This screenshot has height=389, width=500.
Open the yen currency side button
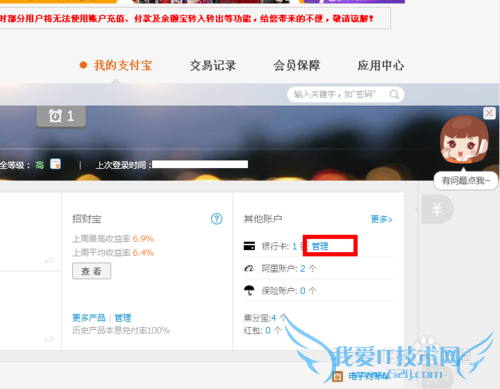click(437, 209)
